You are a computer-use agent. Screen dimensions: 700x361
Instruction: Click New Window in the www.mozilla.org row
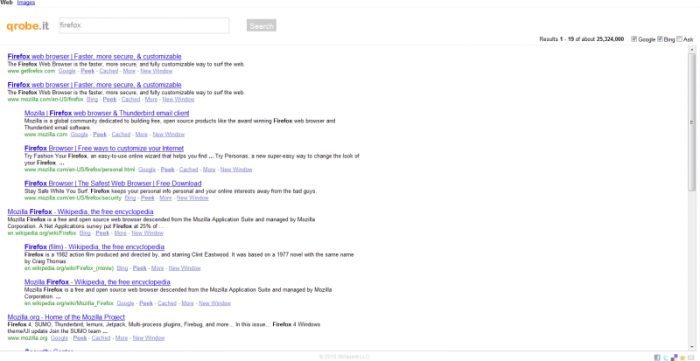149,338
